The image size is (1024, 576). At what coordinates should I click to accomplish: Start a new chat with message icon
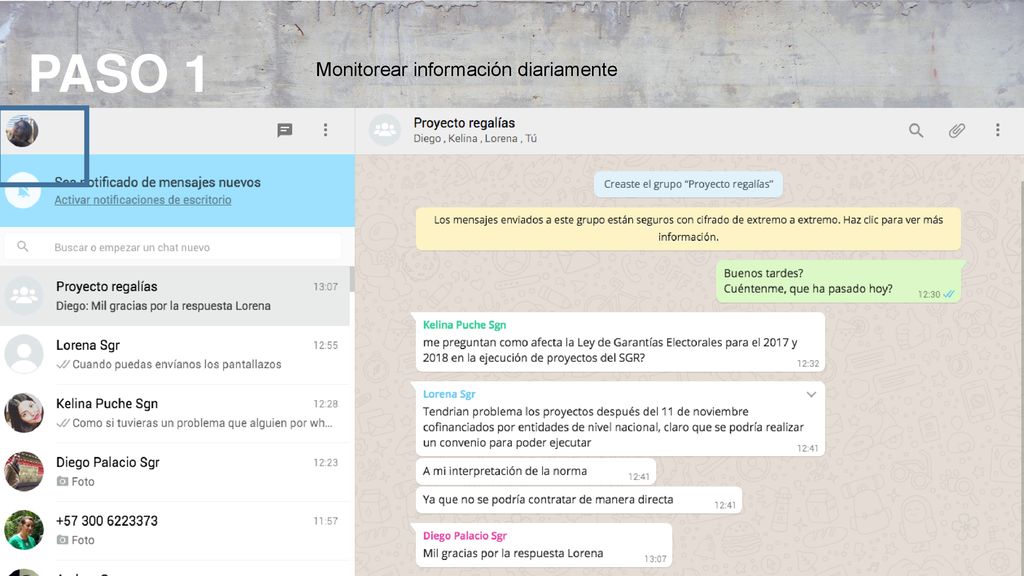285,130
